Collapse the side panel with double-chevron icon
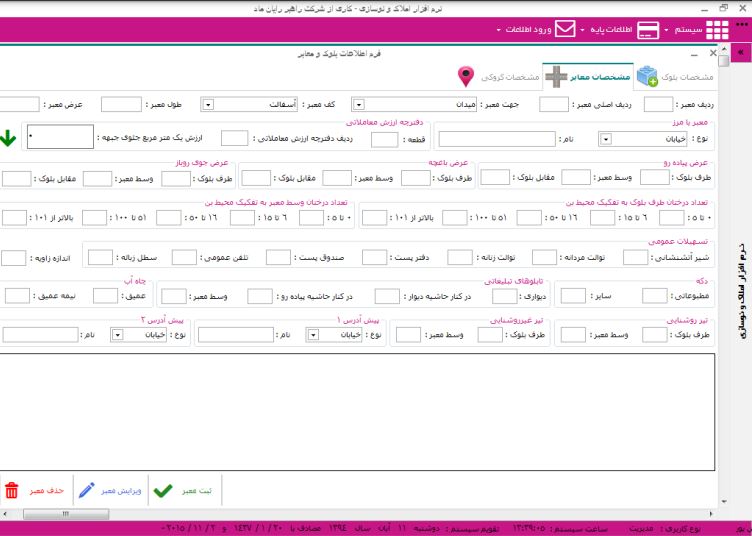 pos(742,52)
